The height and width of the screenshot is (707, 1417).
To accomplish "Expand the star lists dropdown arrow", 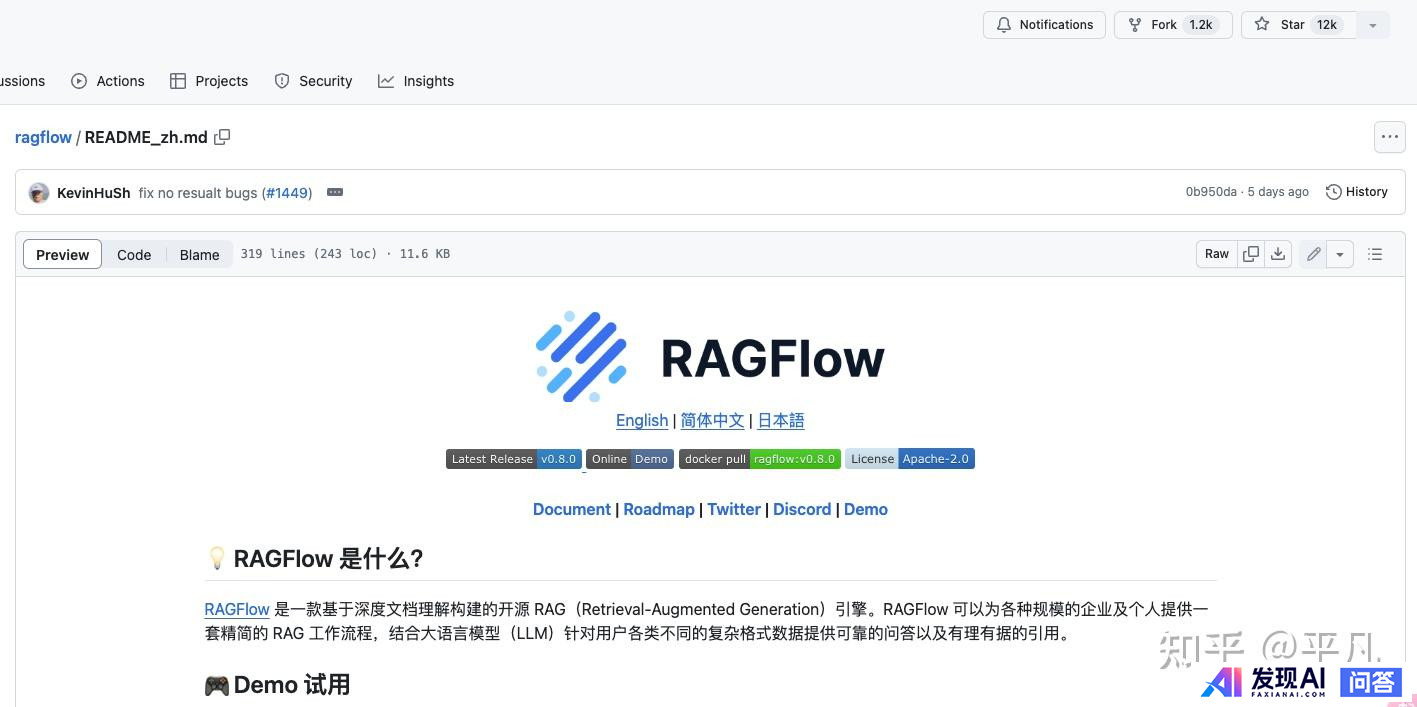I will point(1373,25).
